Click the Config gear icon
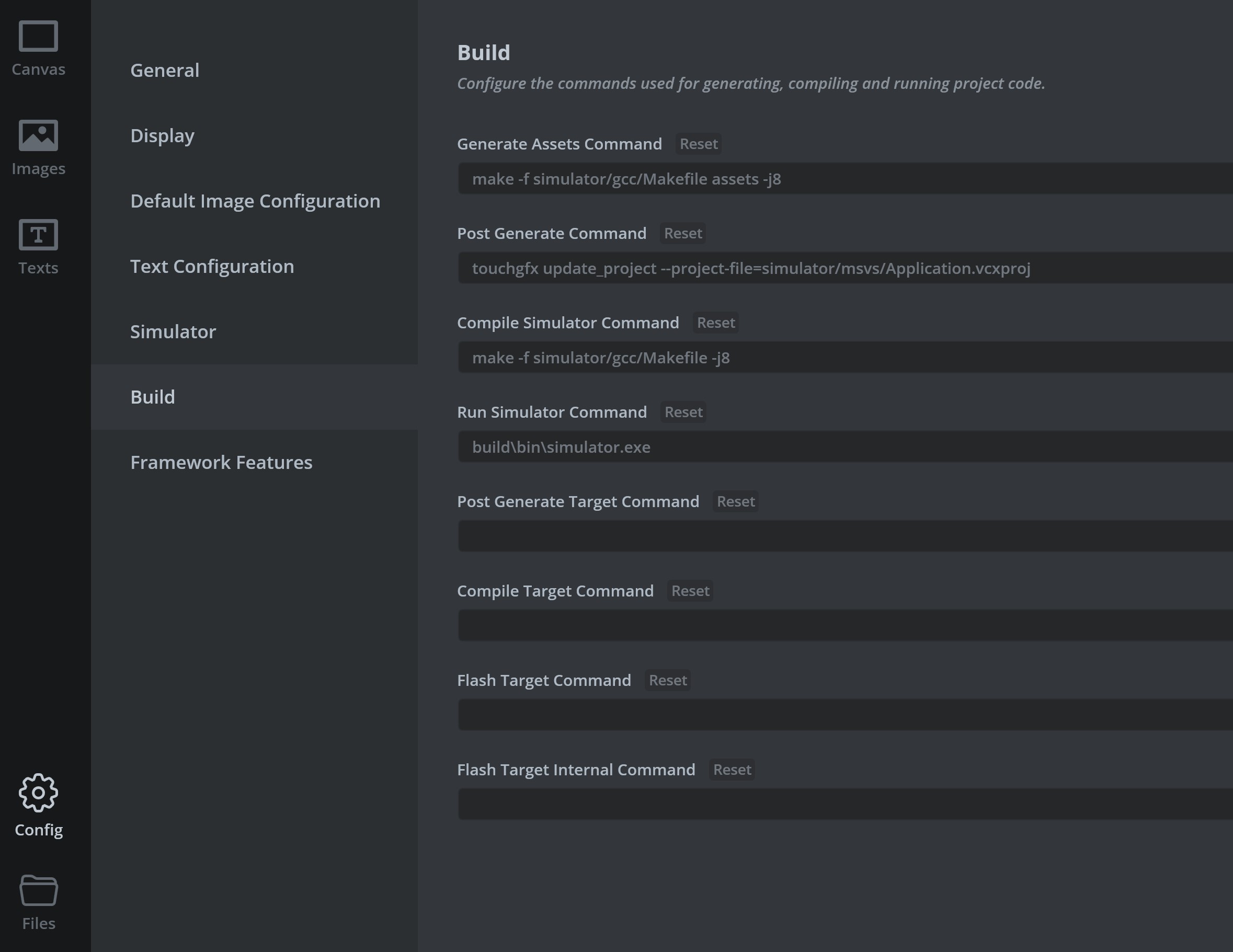1233x952 pixels. pyautogui.click(x=38, y=793)
